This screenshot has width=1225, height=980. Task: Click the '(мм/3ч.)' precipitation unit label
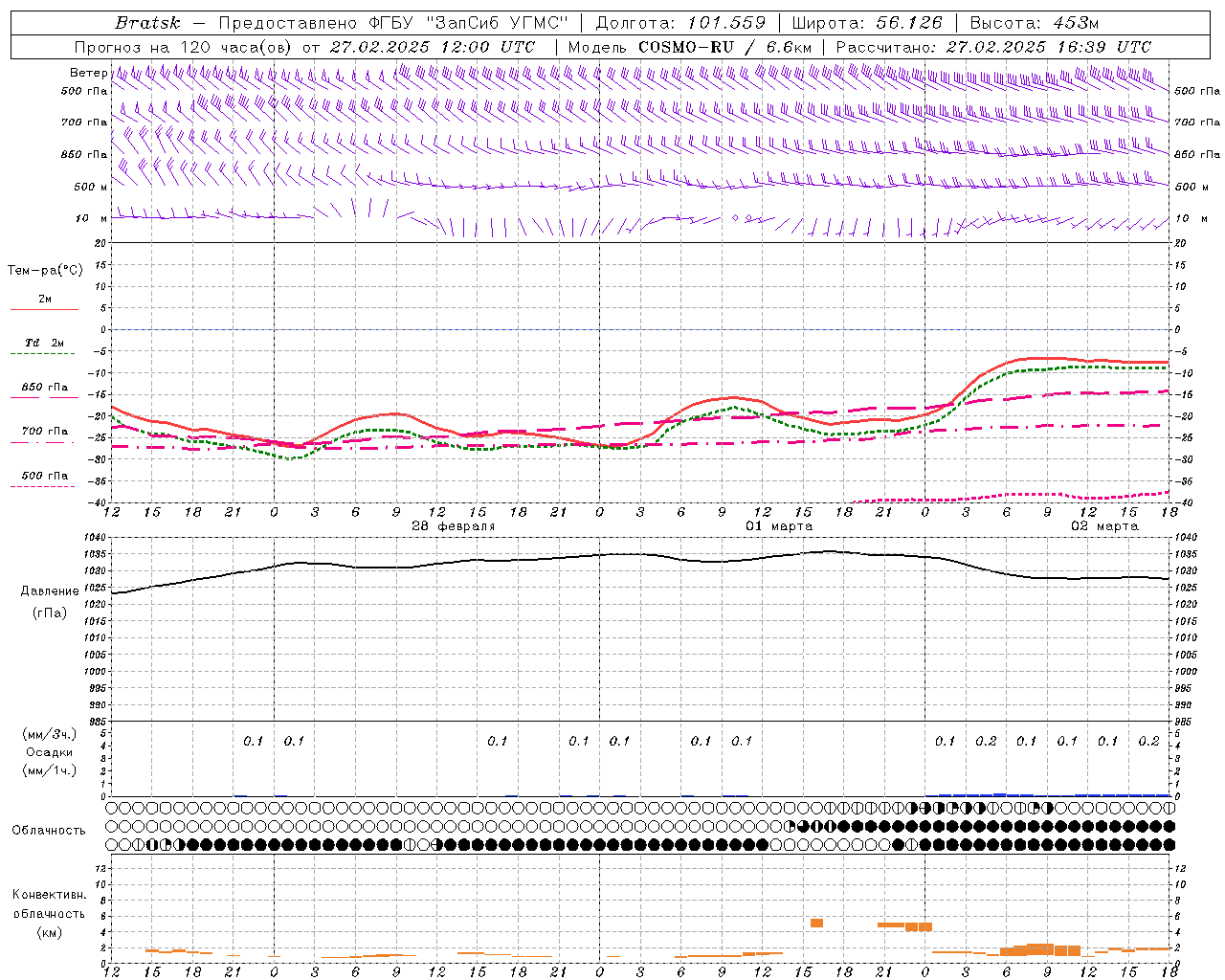[50, 734]
